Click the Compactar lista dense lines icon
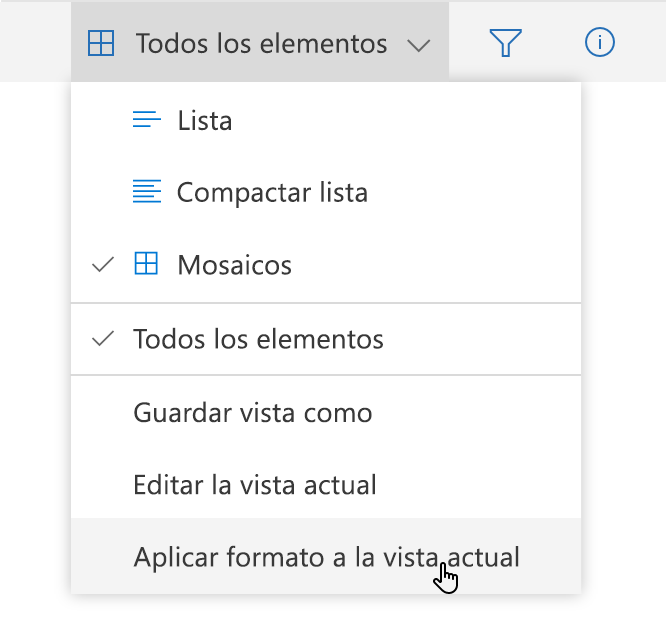This screenshot has width=666, height=620. coord(147,192)
